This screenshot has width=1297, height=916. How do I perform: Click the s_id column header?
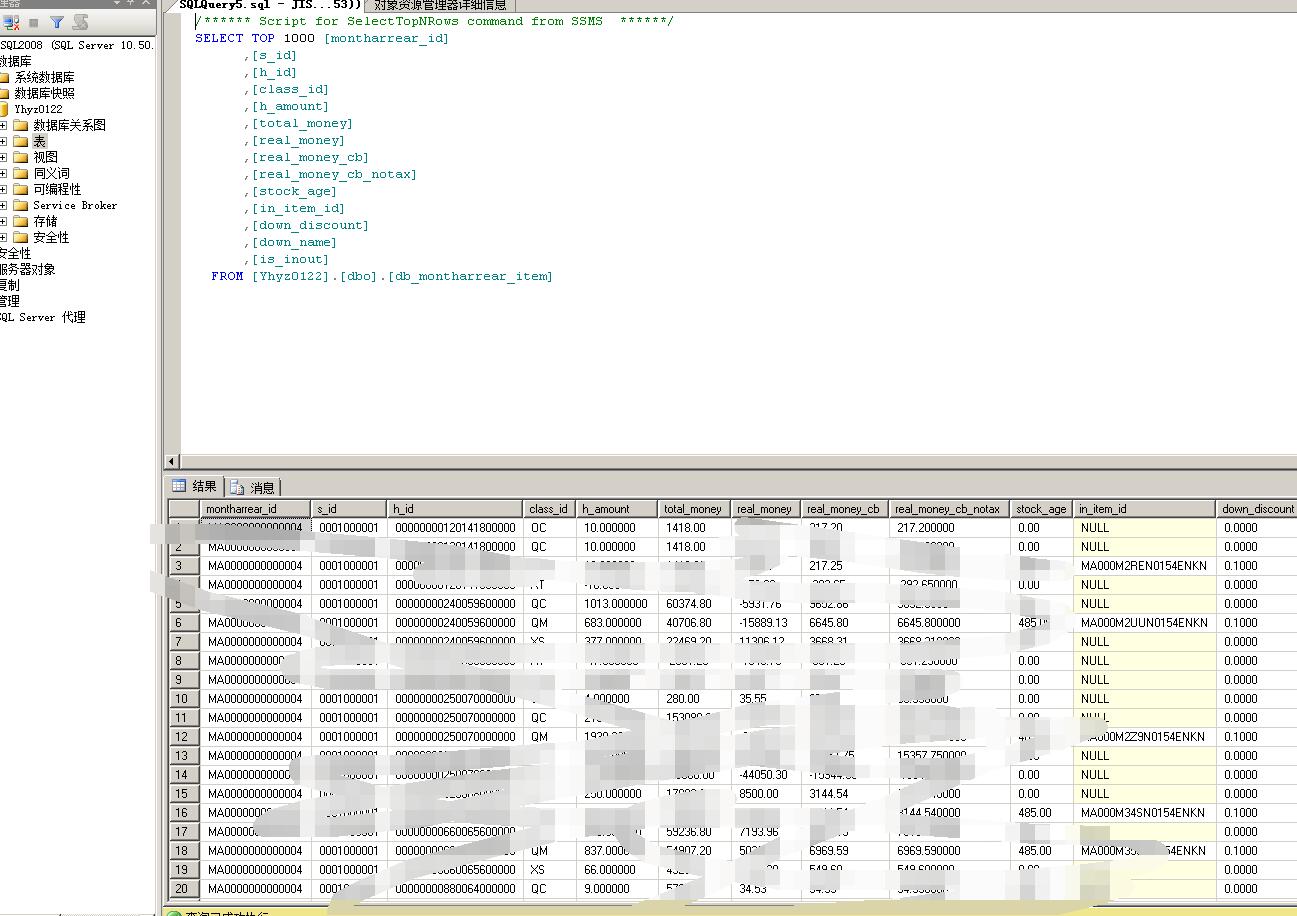pos(349,509)
